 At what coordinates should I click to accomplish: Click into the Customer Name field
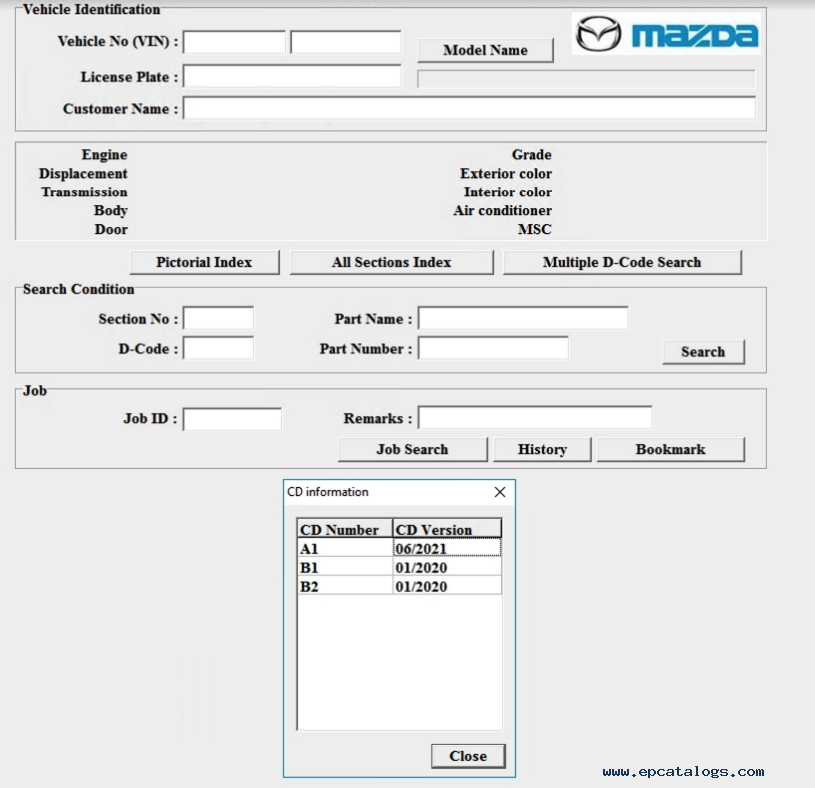(x=468, y=108)
